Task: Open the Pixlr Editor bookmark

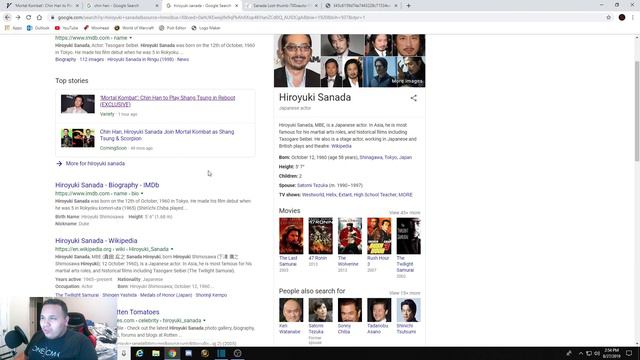Action: (x=172, y=28)
